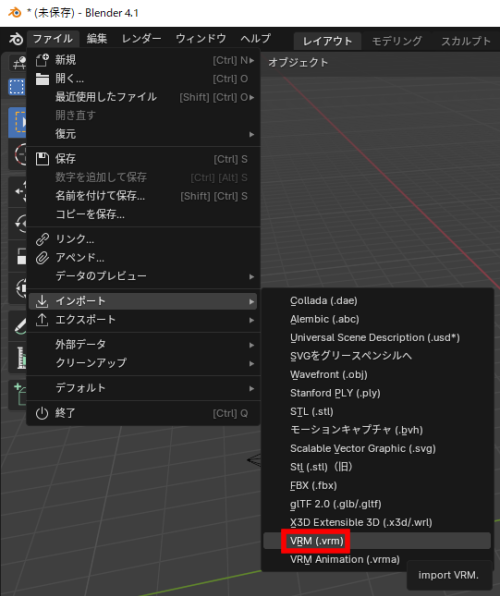Switch to the モデリング workspace tab
The width and height of the screenshot is (500, 596).
tap(397, 41)
